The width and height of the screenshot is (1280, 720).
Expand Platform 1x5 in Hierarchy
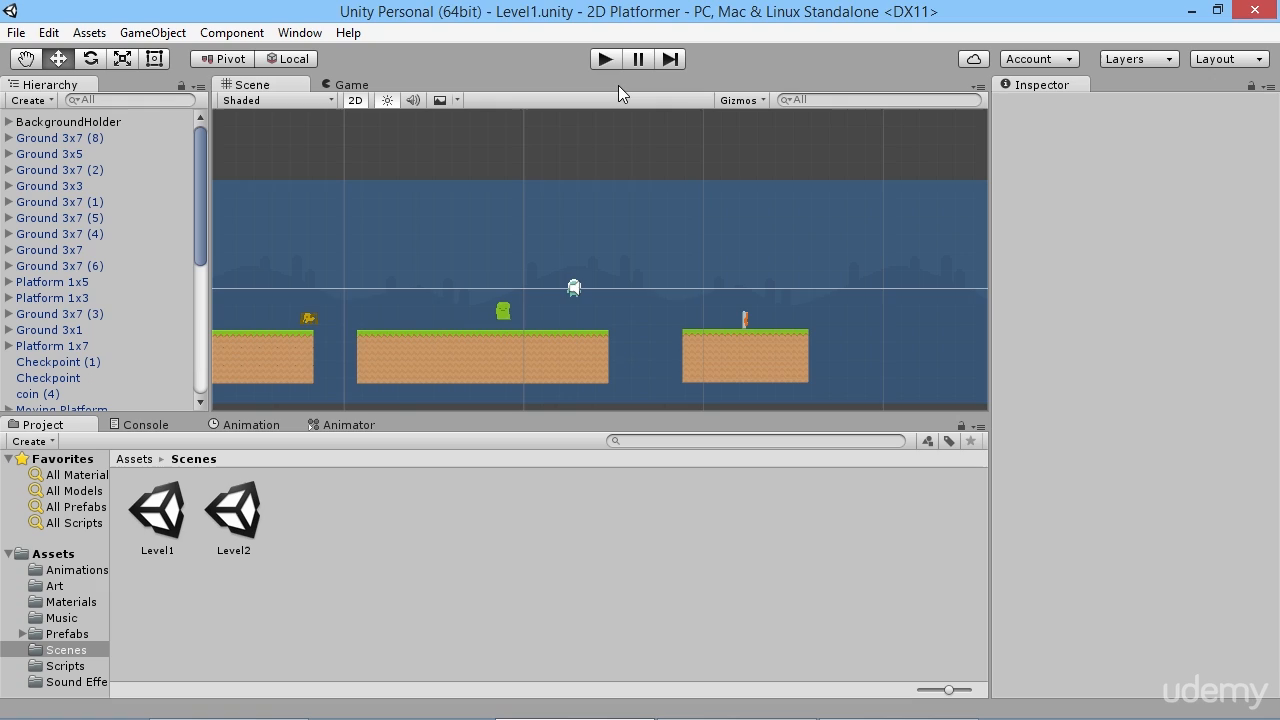pos(9,282)
